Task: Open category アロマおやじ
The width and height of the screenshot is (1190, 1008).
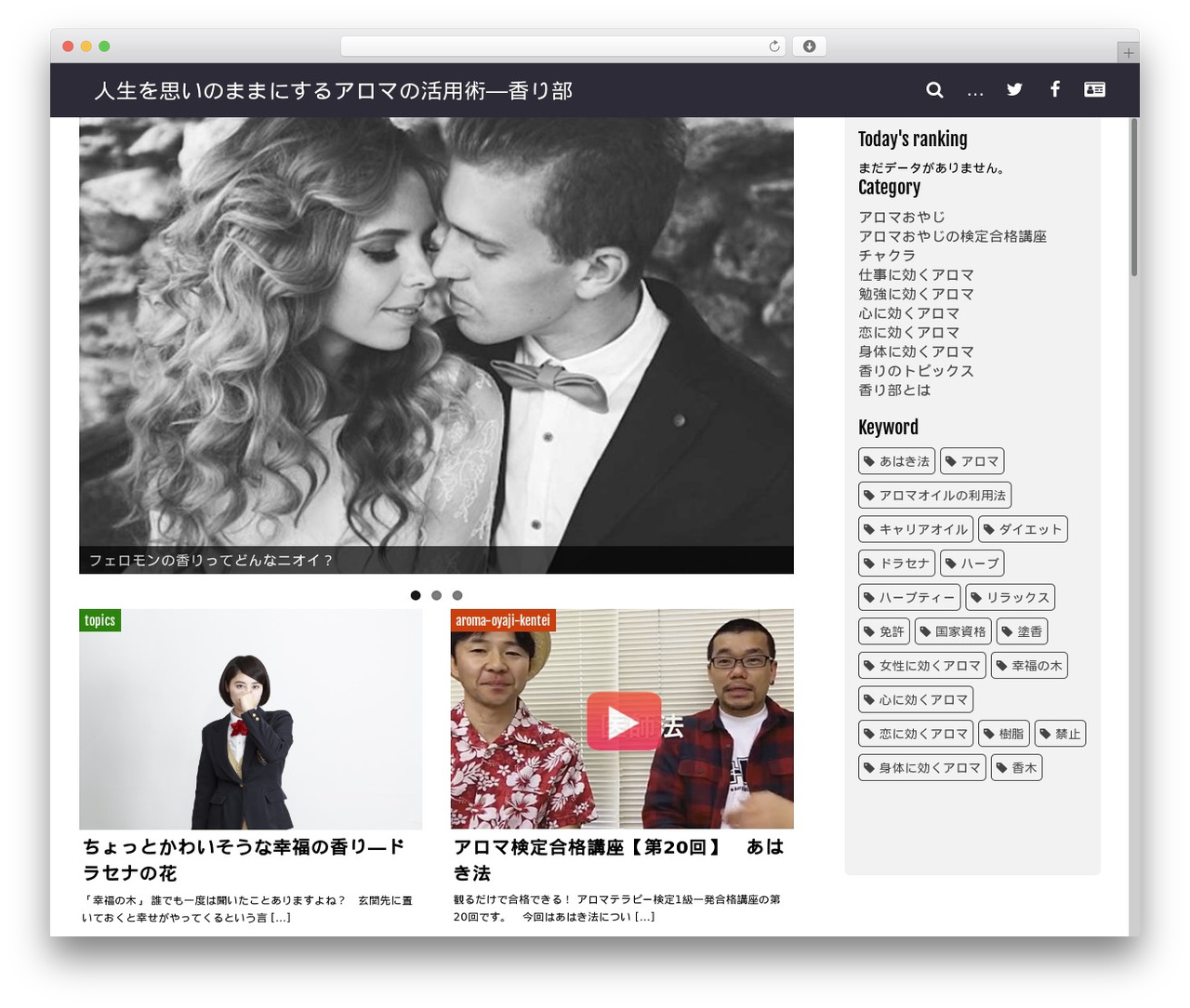Action: [902, 217]
